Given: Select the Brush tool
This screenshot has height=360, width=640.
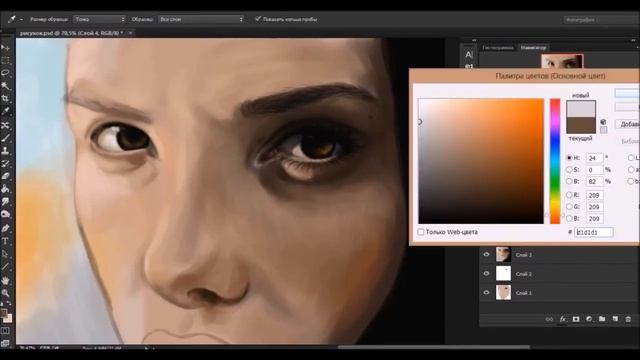Looking at the screenshot, I should coord(5,138).
